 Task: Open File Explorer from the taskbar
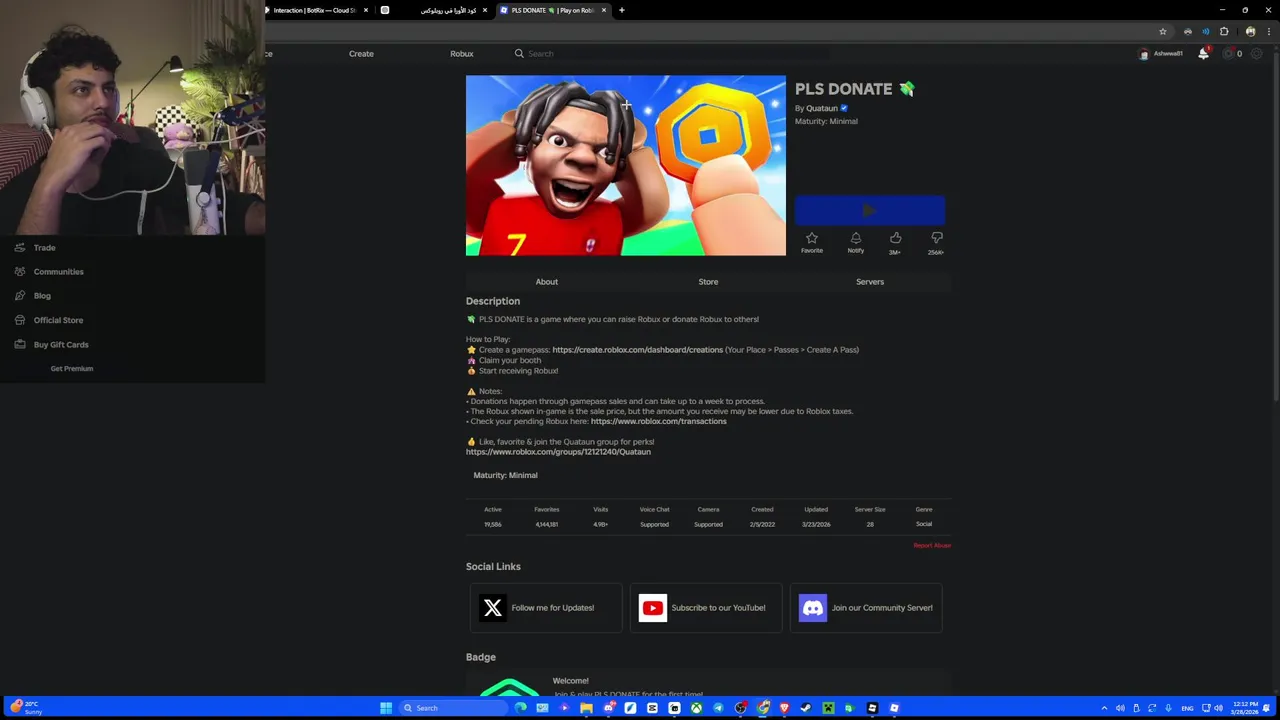(x=586, y=708)
